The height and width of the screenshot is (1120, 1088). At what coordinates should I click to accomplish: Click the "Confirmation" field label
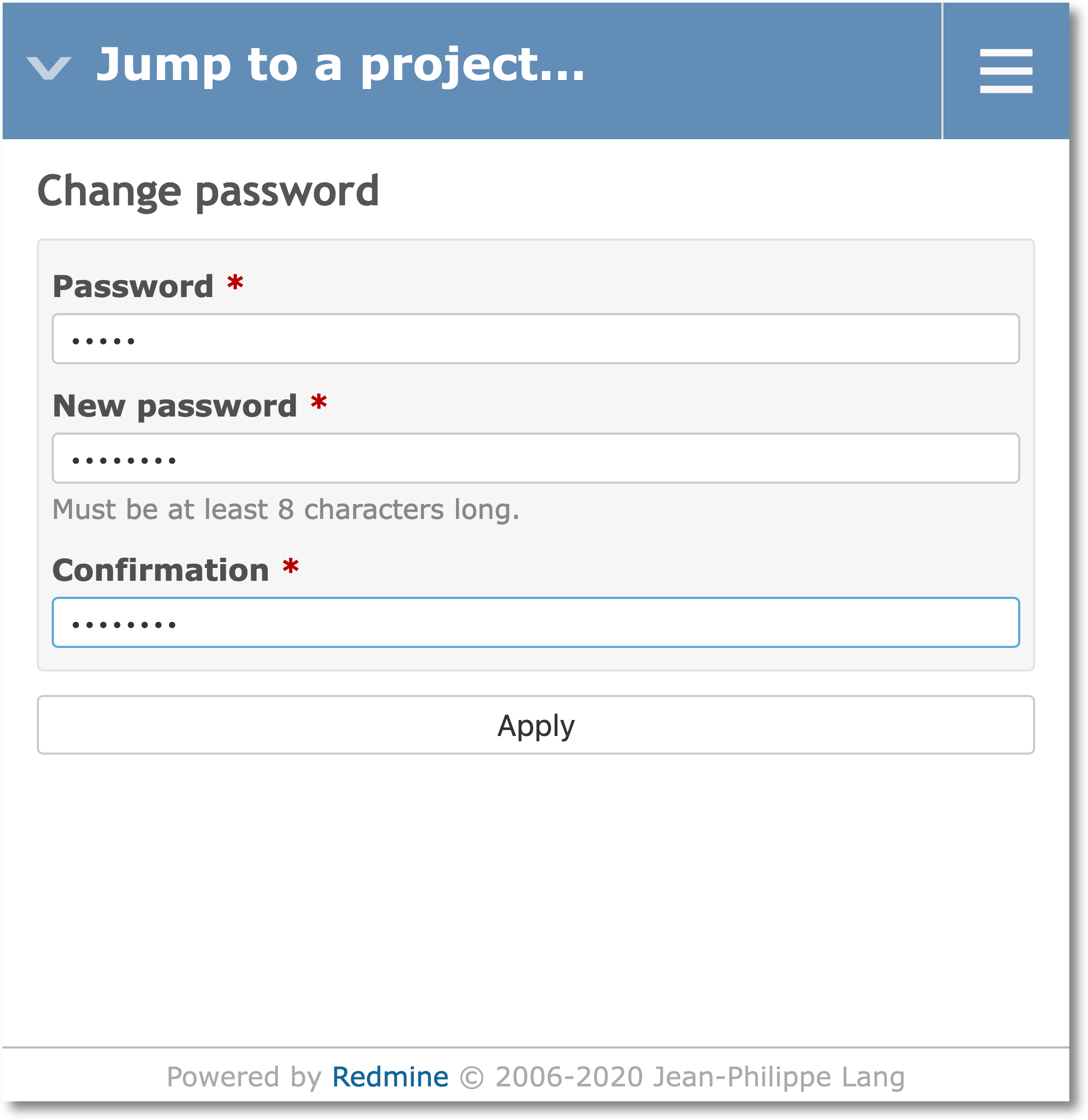161,570
